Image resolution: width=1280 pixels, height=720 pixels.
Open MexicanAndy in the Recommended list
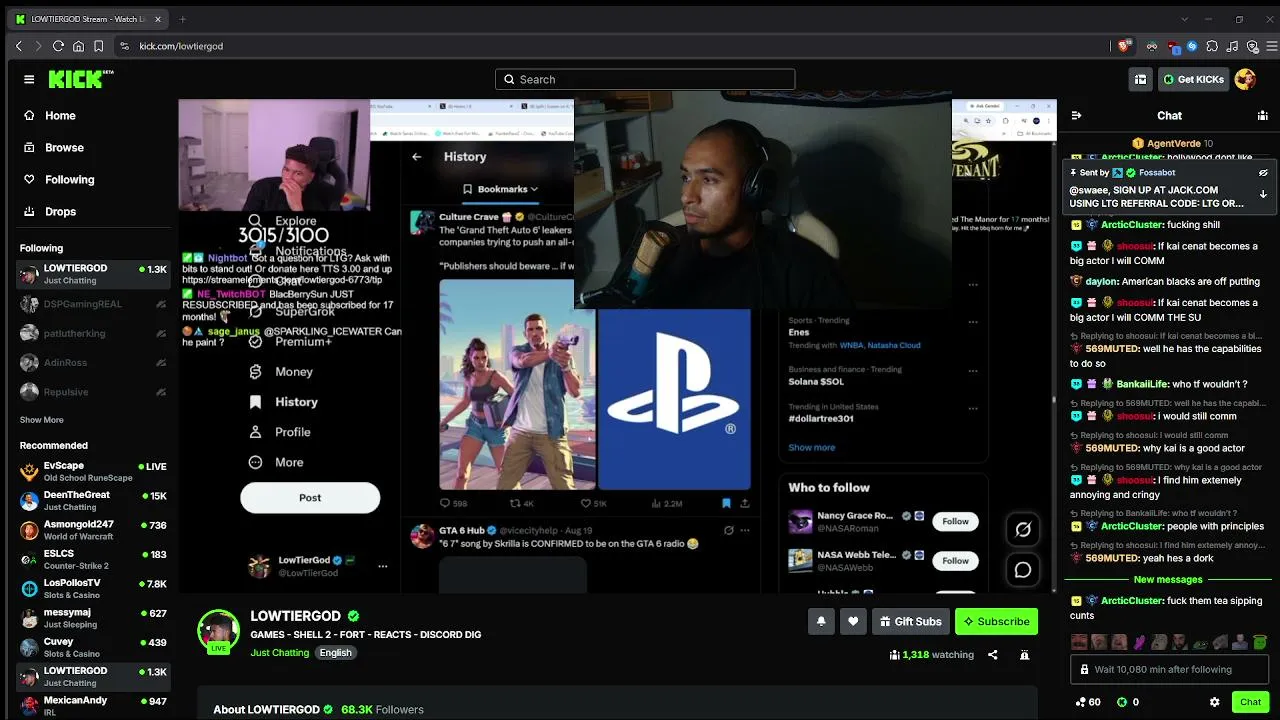point(94,706)
